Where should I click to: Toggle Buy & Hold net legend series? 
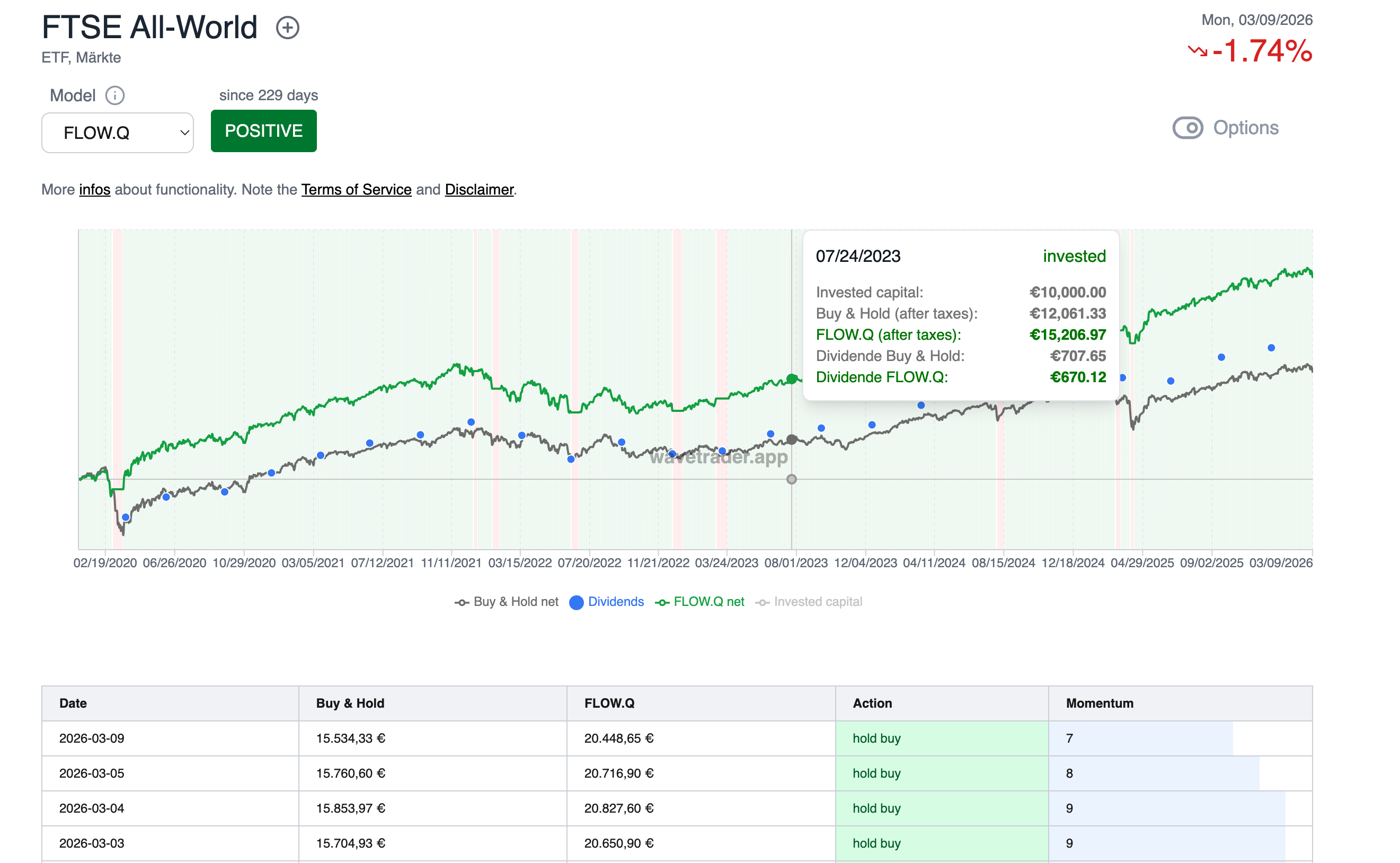click(x=507, y=602)
